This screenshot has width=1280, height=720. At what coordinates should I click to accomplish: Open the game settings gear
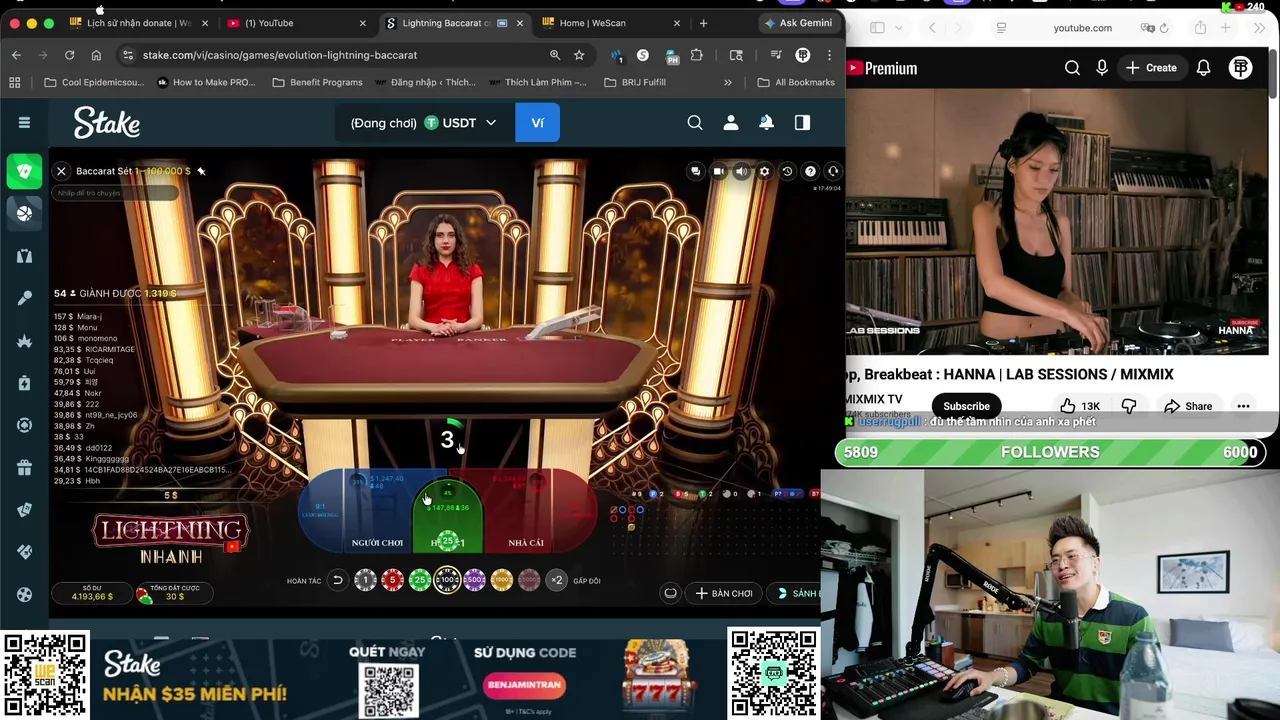click(x=764, y=171)
